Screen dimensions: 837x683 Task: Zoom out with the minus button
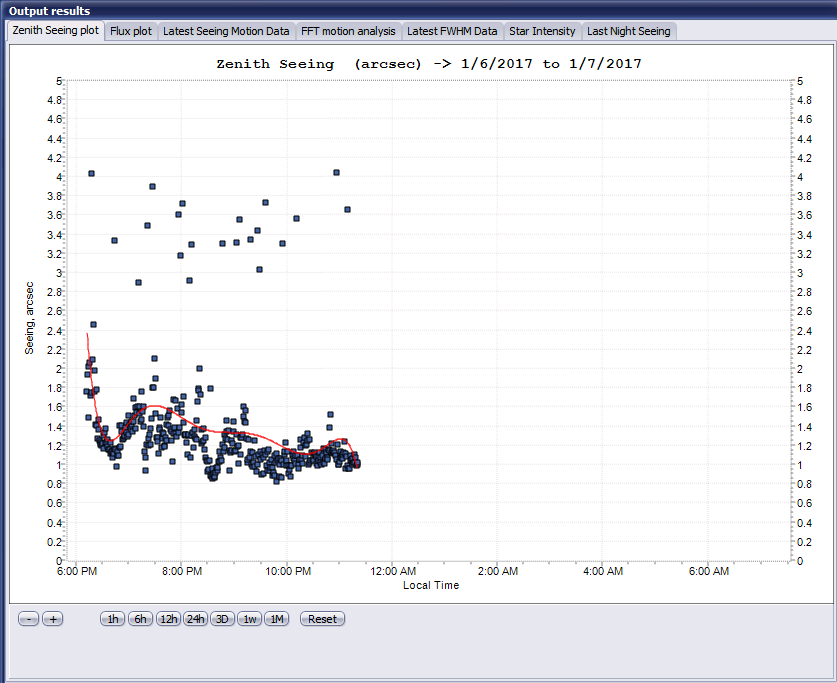pyautogui.click(x=29, y=619)
